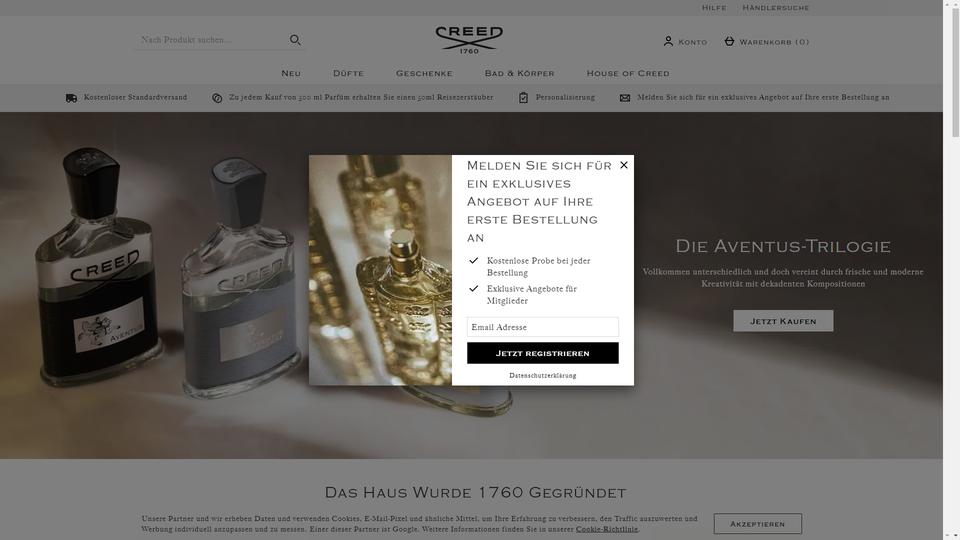Accept cookies with the Akzeptieren button
Viewport: 960px width, 540px height.
[x=757, y=523]
